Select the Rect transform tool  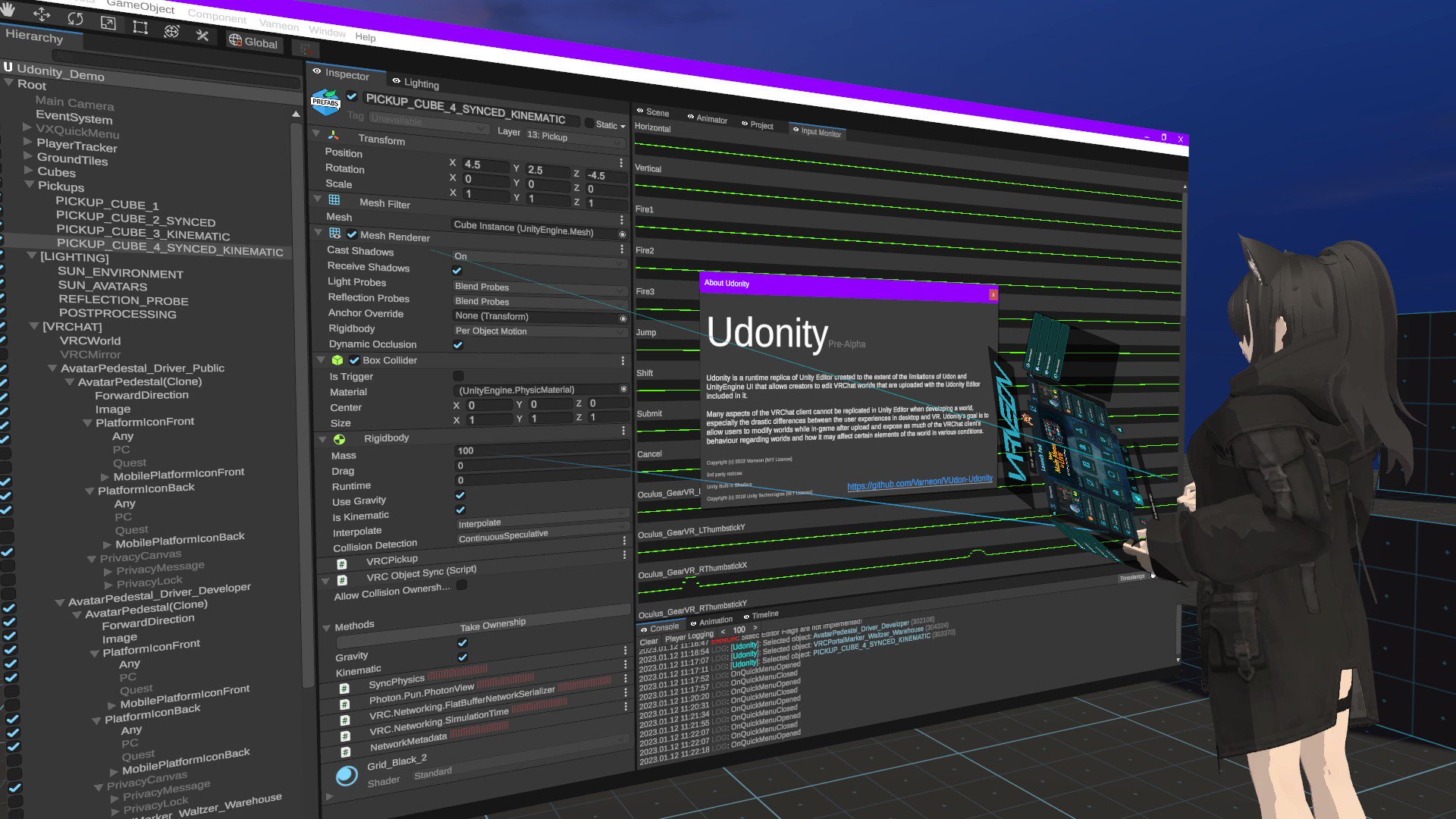coord(140,27)
